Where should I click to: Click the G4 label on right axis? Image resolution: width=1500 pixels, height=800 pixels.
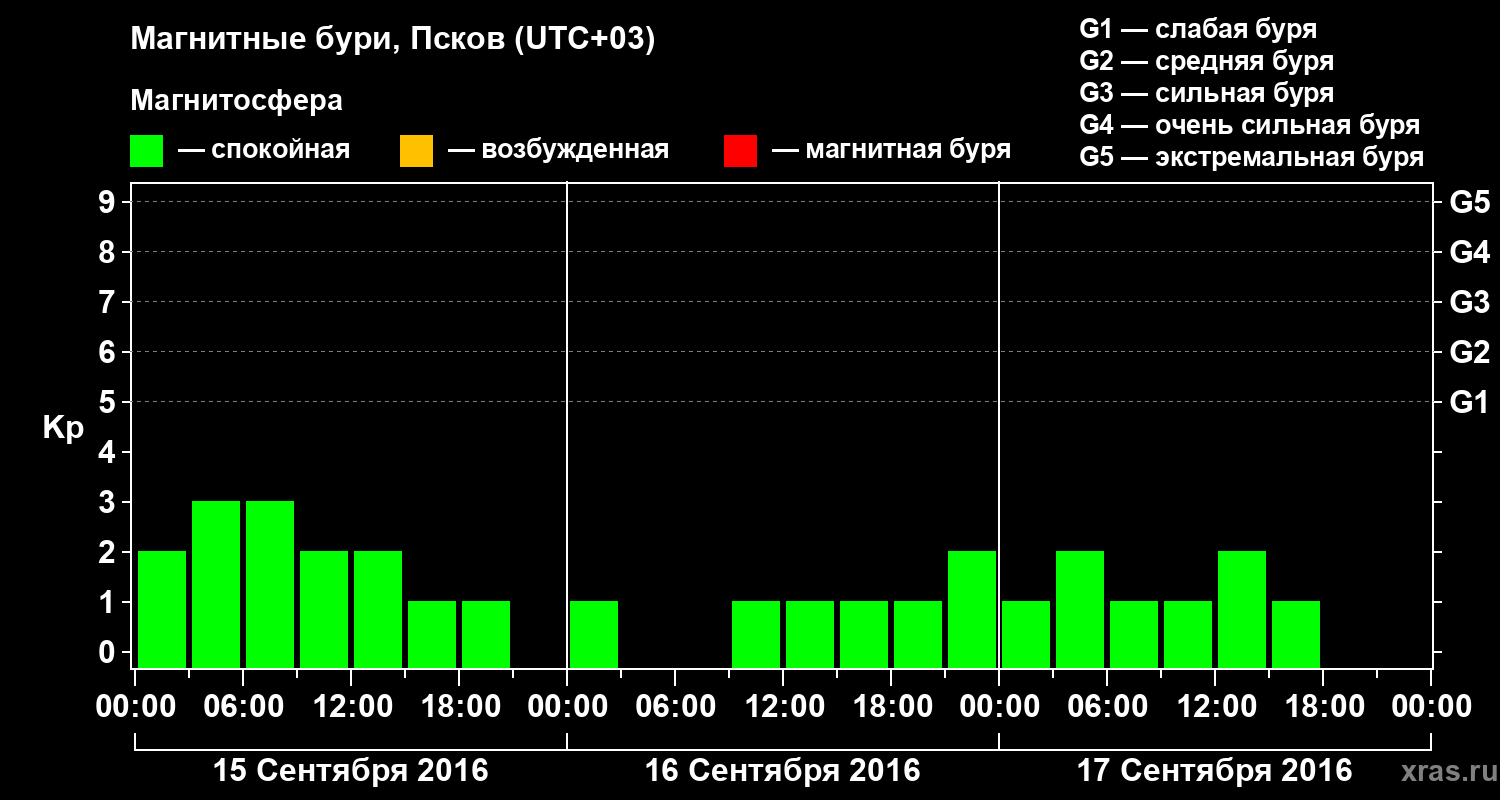point(1469,252)
